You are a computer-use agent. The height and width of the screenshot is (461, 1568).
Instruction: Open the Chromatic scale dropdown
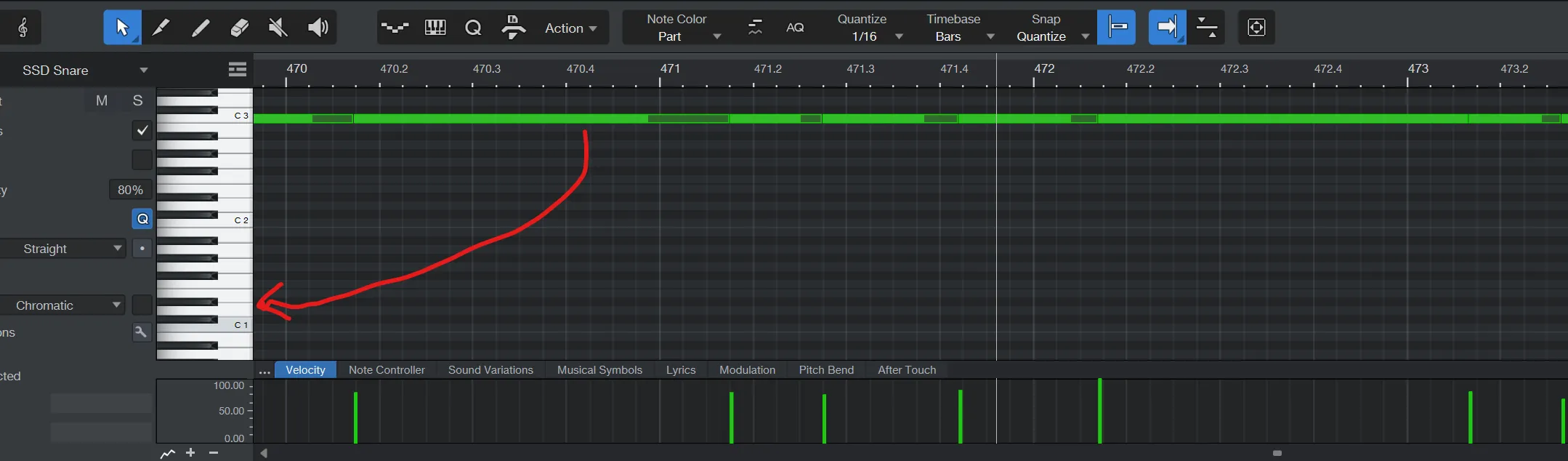[64, 305]
